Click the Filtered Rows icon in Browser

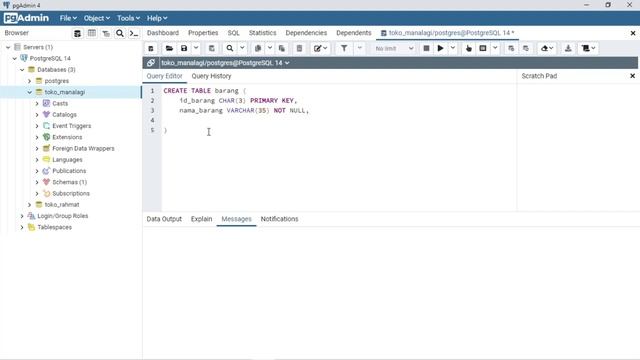tap(106, 33)
